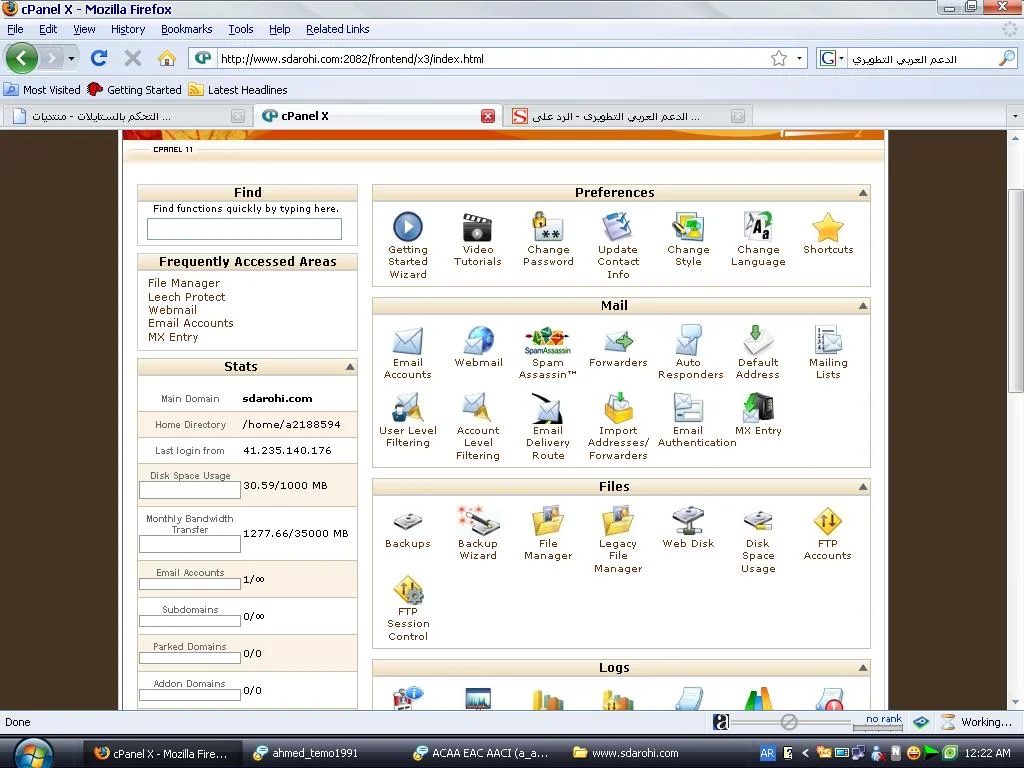
Task: Launch the Backup Wizard
Action: pos(477,520)
